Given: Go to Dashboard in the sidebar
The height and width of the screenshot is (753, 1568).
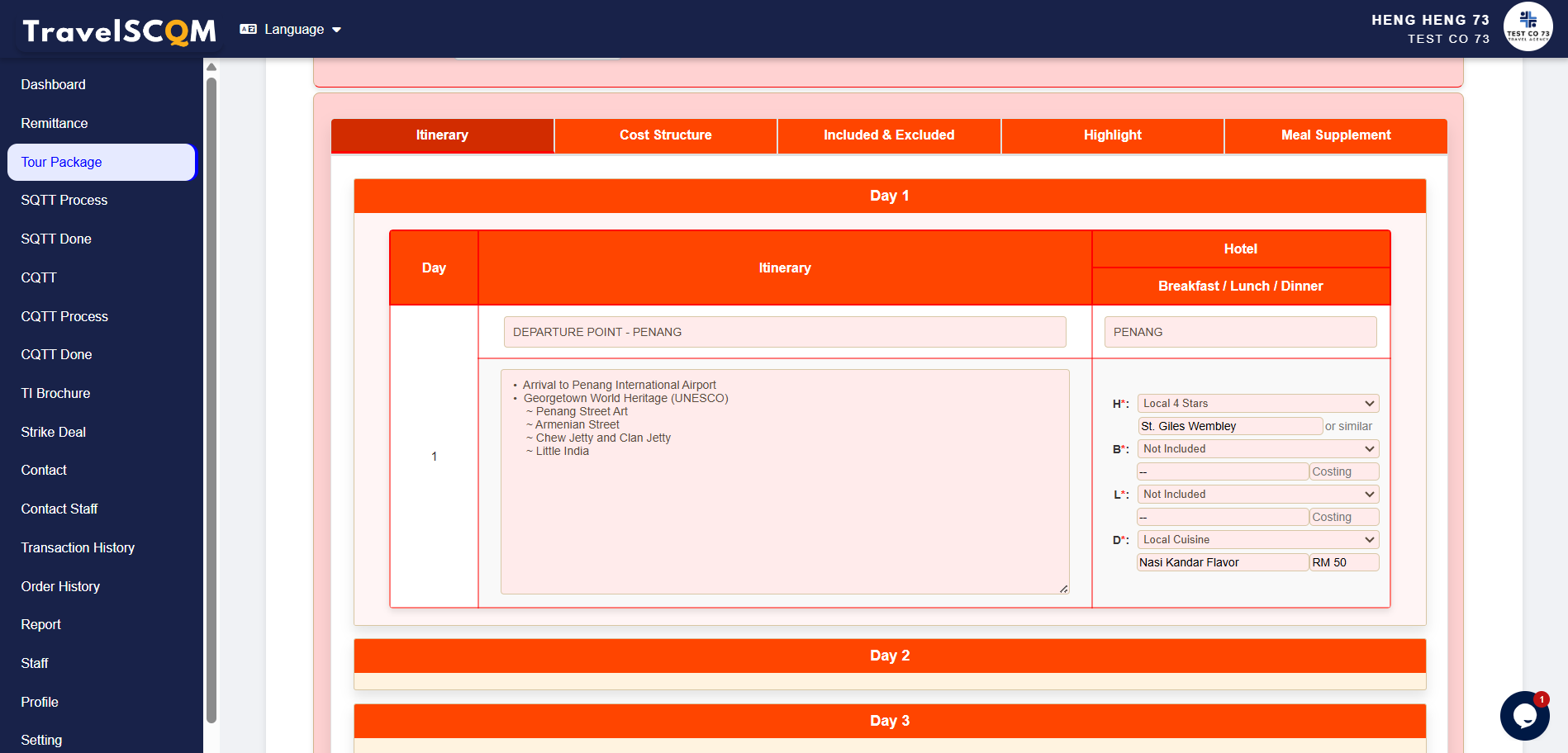Looking at the screenshot, I should click(54, 85).
